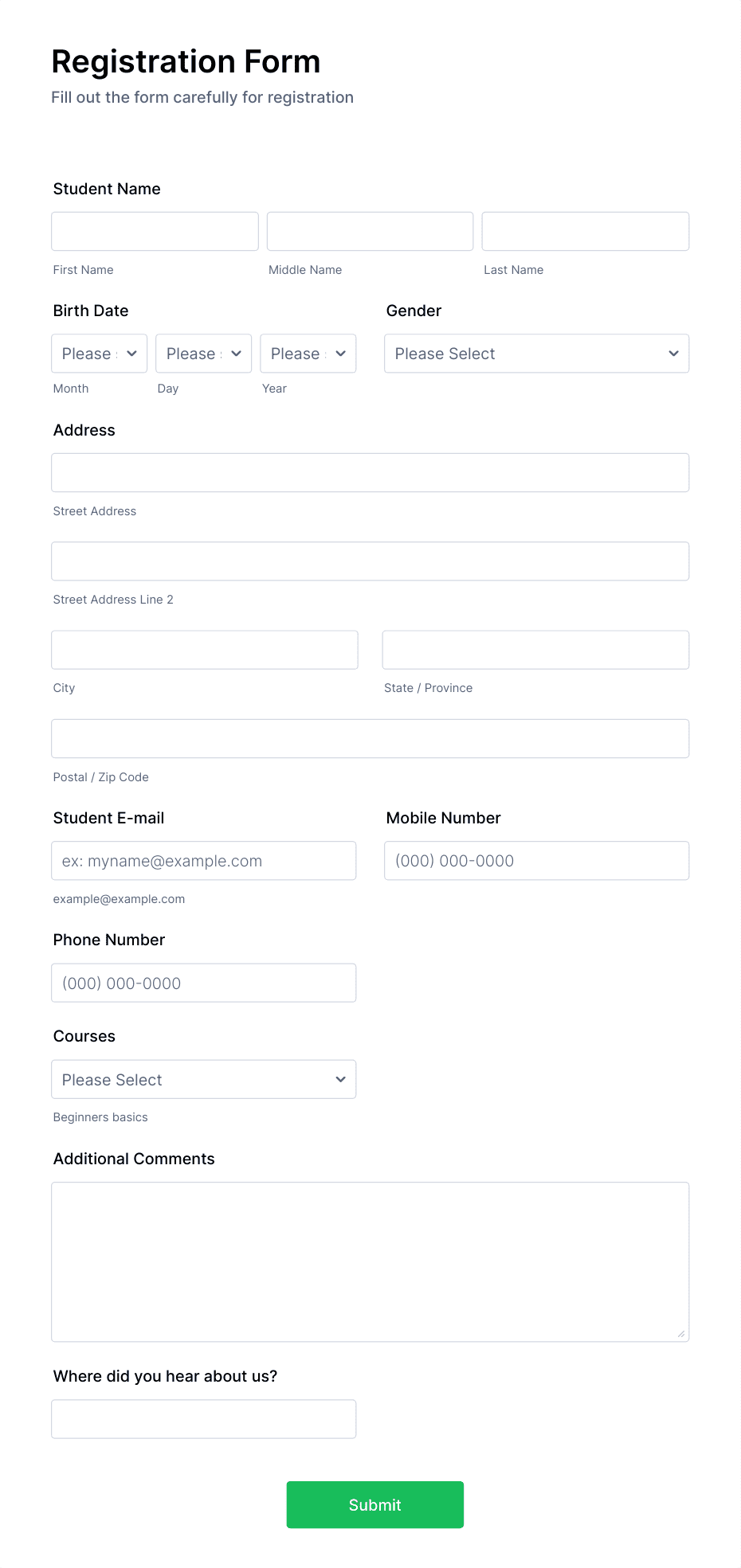
Task: Click the Student E-mail input field
Action: (204, 860)
